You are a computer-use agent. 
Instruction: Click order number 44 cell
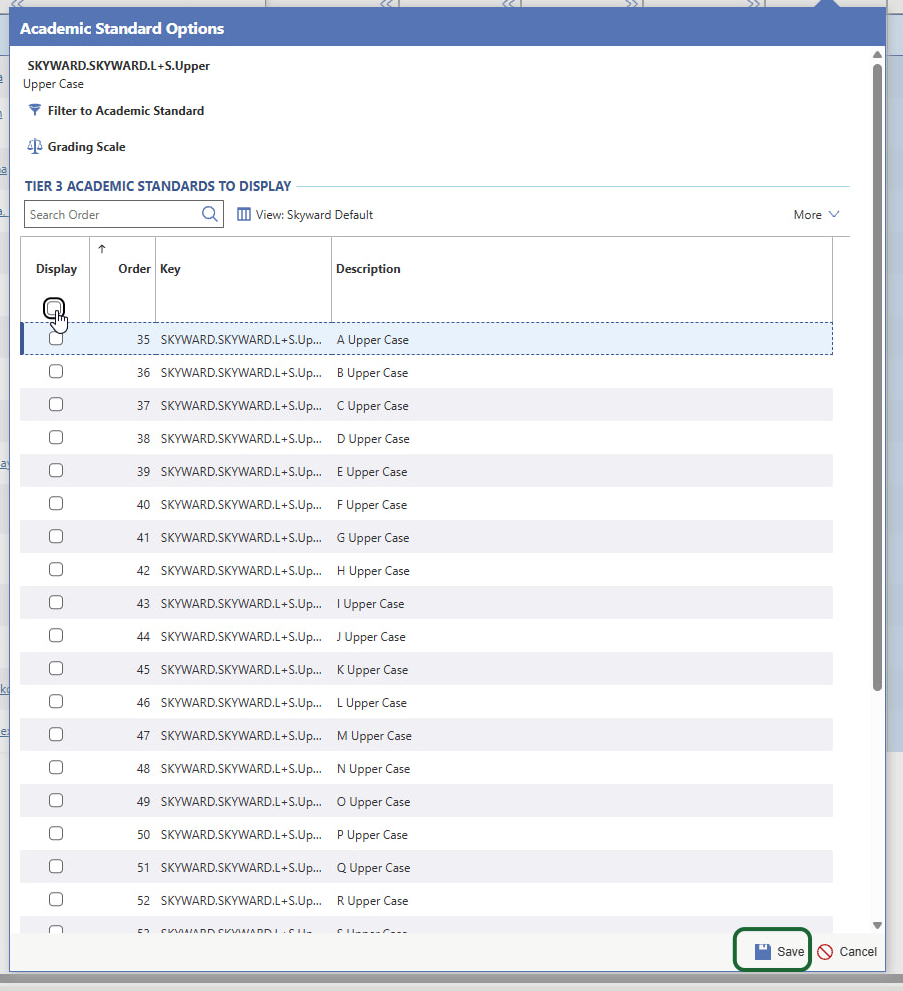pos(143,637)
